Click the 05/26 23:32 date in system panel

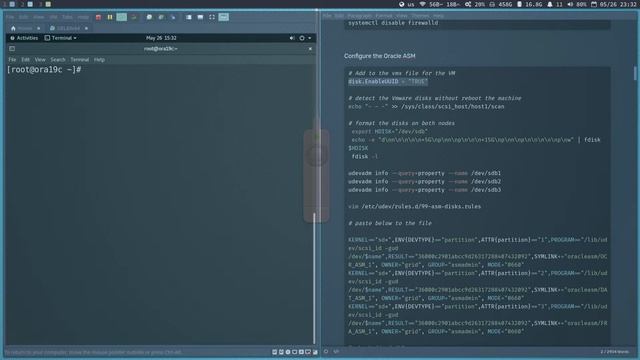[x=613, y=4]
